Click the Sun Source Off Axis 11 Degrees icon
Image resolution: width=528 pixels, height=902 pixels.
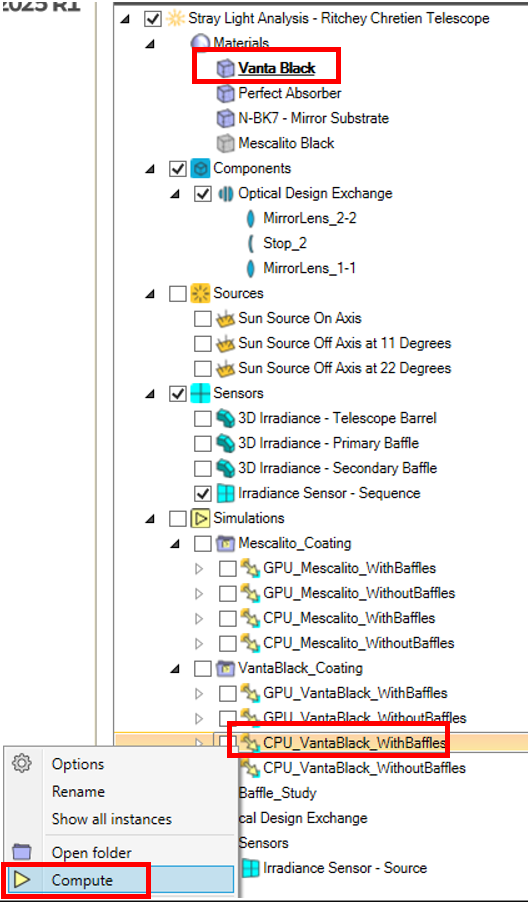(225, 343)
